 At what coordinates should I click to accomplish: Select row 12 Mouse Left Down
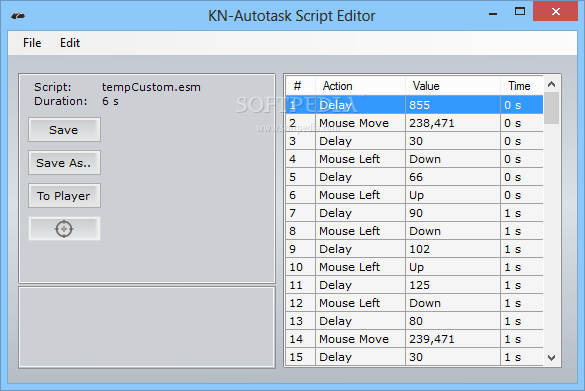(x=414, y=303)
